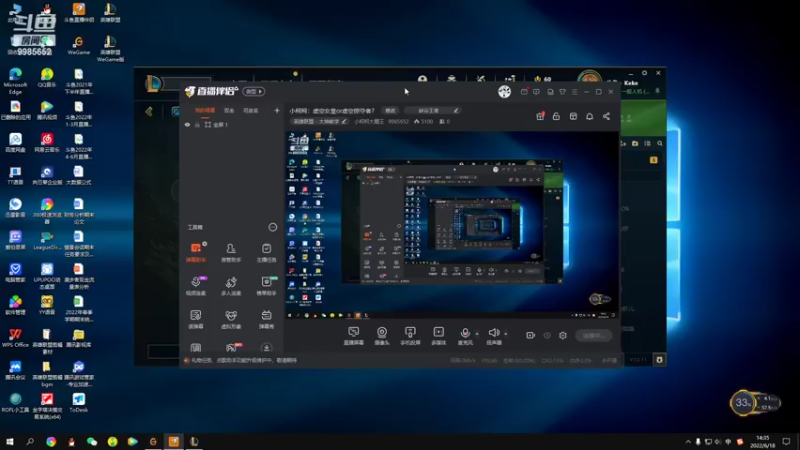Click search icon in League client friends panel

pos(660,143)
